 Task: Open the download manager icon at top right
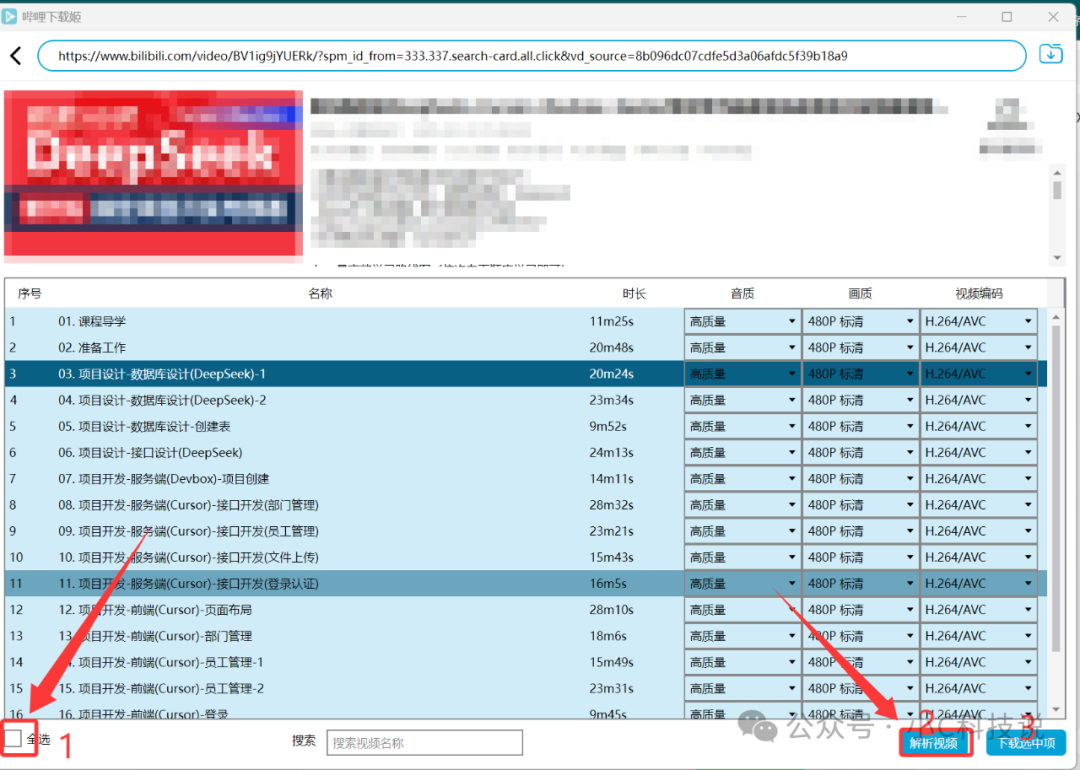(x=1050, y=54)
